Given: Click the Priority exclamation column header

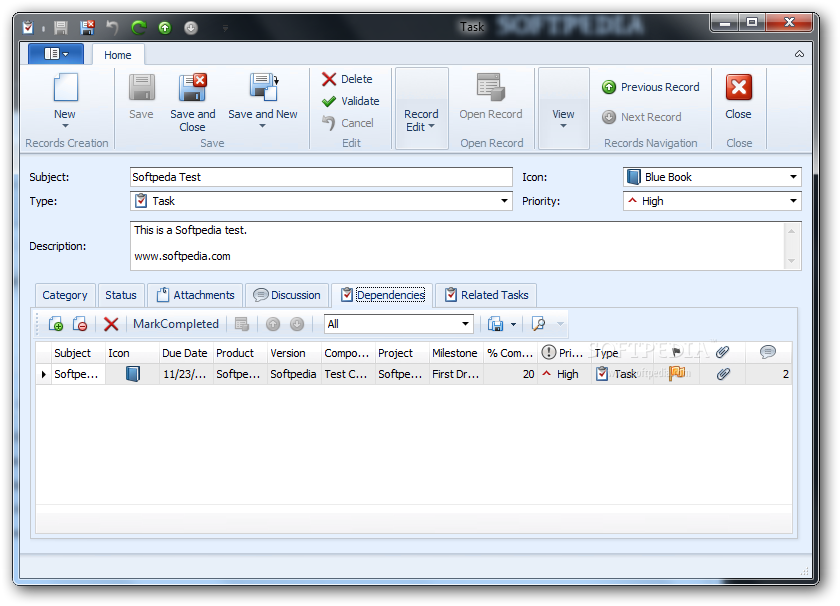Looking at the screenshot, I should [x=564, y=353].
